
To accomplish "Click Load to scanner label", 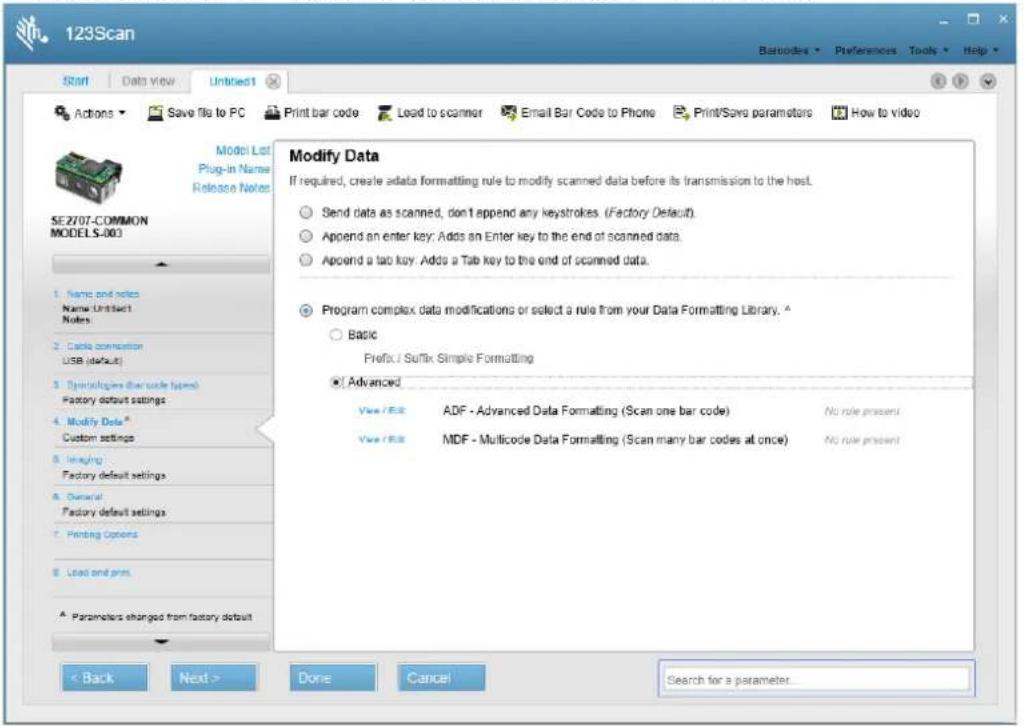I will [x=440, y=113].
